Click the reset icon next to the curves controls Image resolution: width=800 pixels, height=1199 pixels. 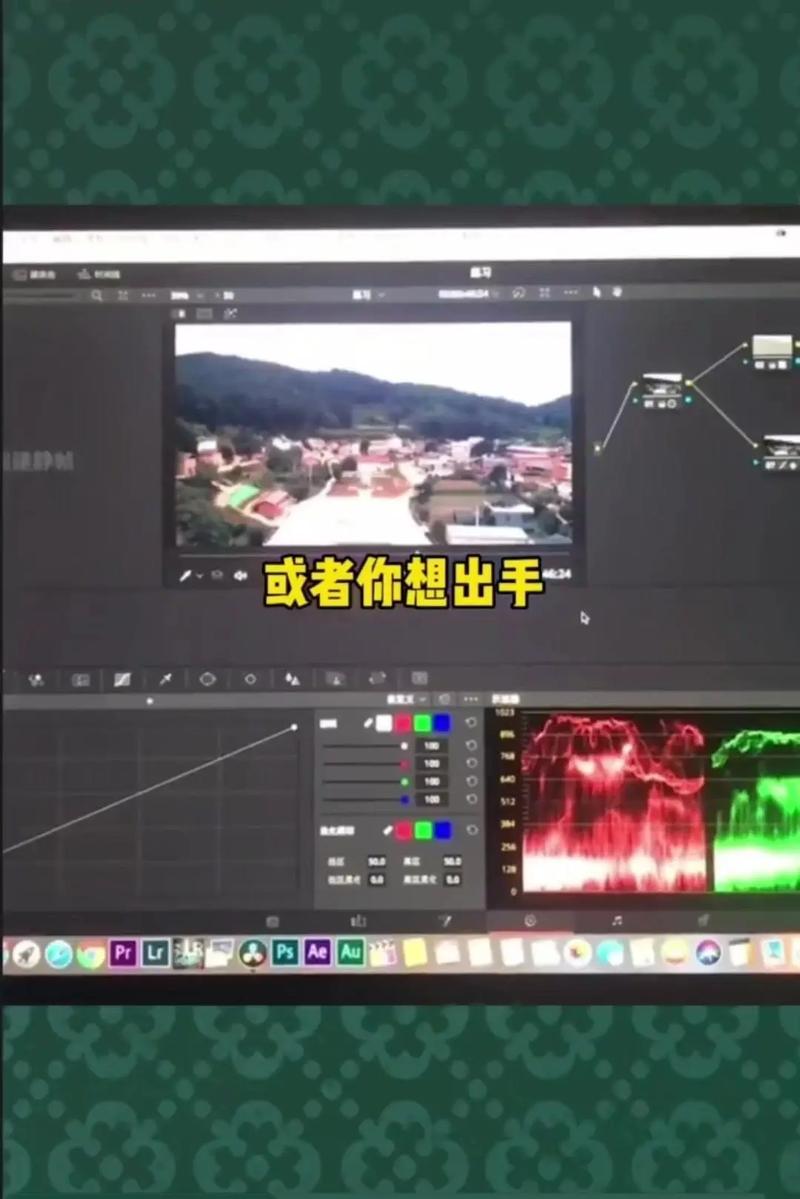click(x=473, y=723)
